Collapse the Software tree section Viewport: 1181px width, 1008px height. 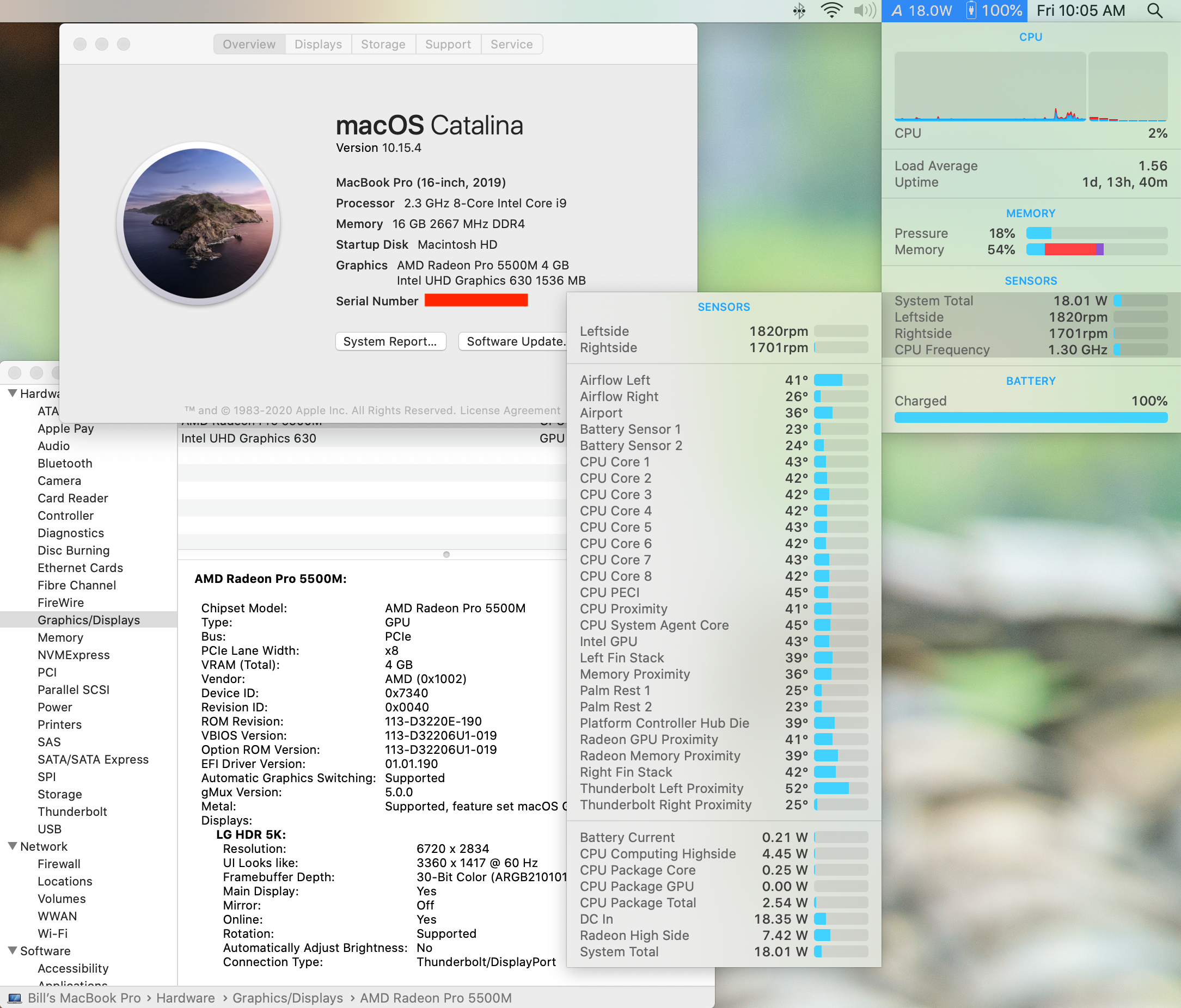[x=12, y=950]
